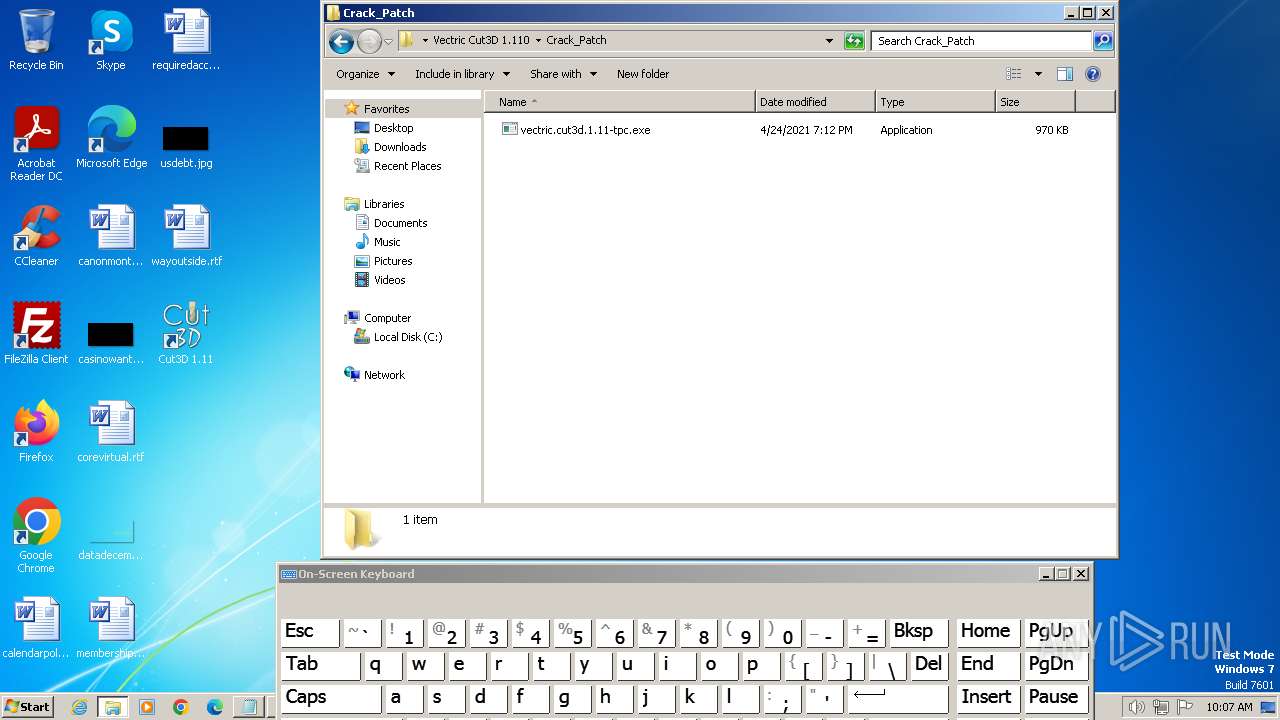This screenshot has width=1280, height=720.
Task: Open the Start menu
Action: point(27,707)
